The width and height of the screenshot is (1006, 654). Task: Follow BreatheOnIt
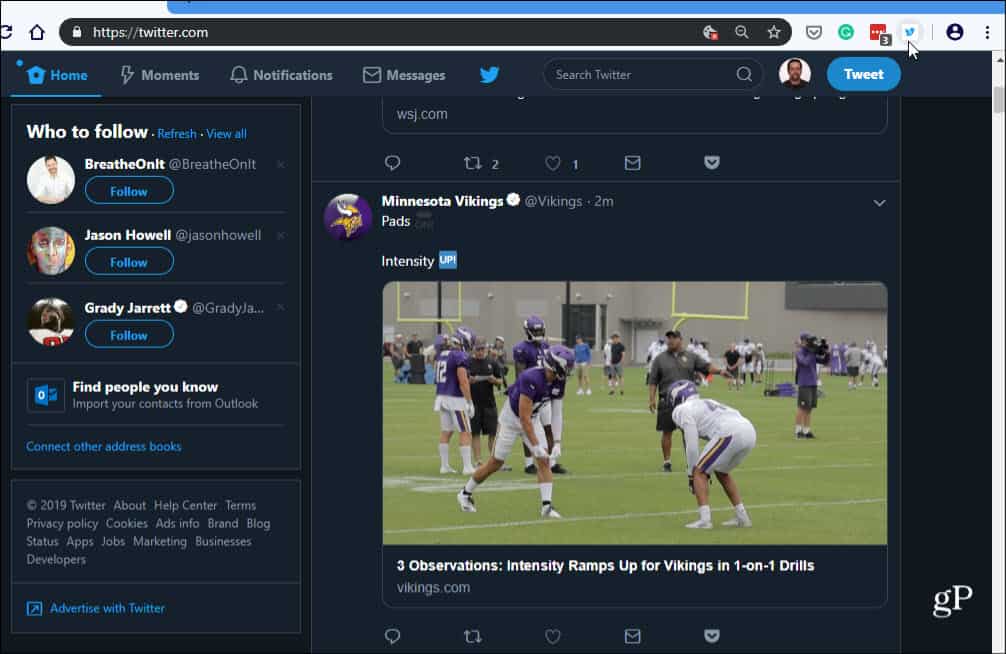tap(129, 191)
